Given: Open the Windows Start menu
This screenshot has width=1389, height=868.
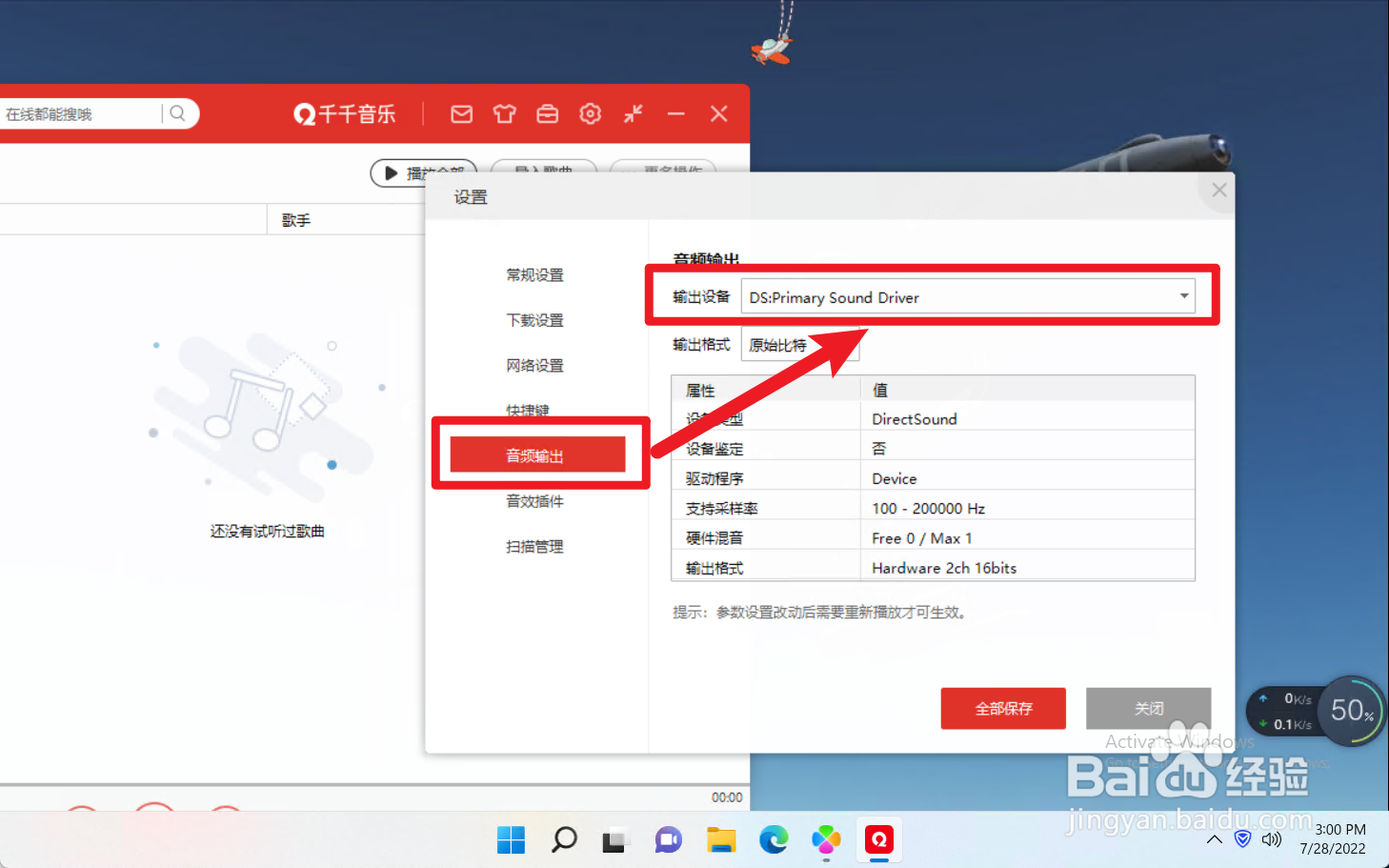Looking at the screenshot, I should tap(511, 839).
